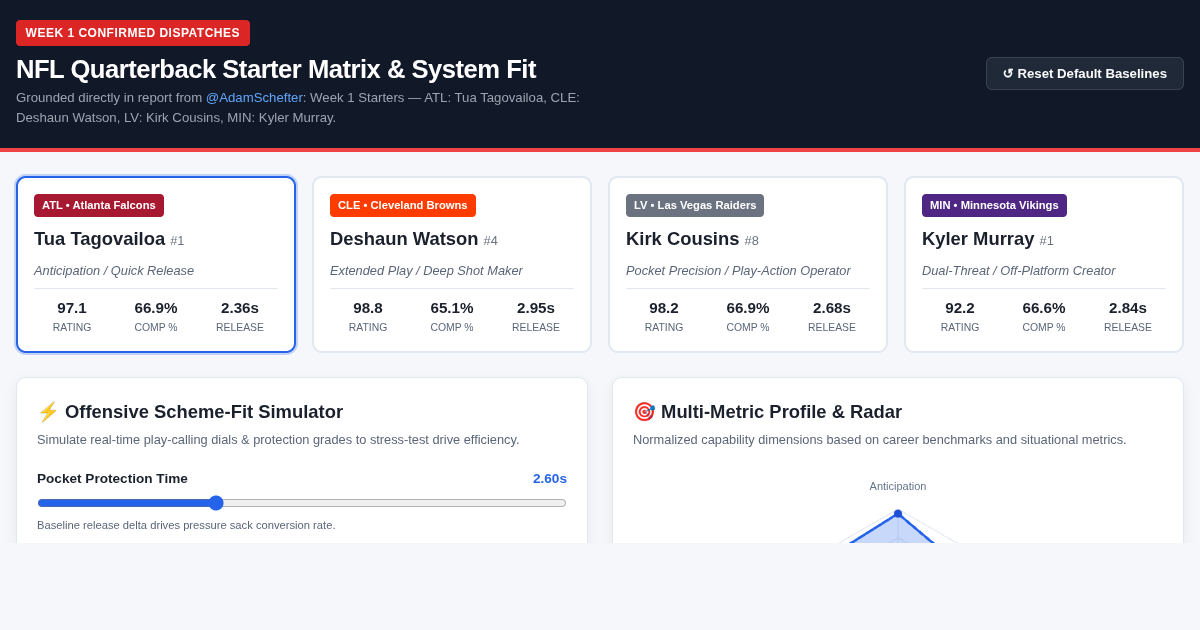Choose the Kyler Murray quarterback card
This screenshot has width=1200, height=630.
click(1044, 265)
